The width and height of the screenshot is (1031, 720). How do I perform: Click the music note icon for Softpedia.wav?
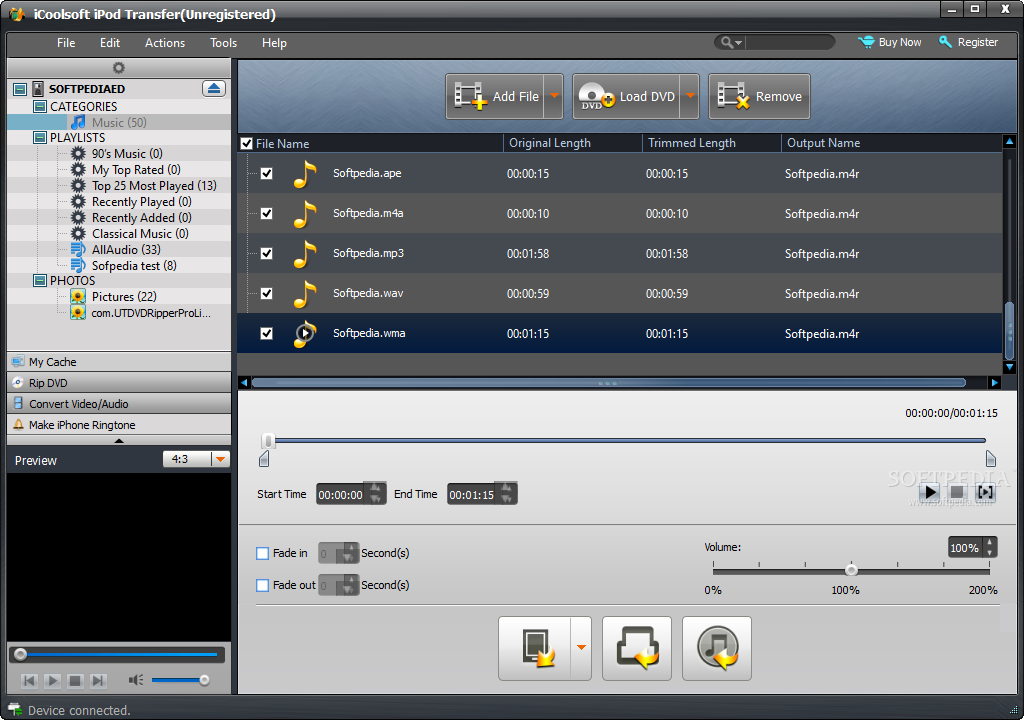click(304, 294)
